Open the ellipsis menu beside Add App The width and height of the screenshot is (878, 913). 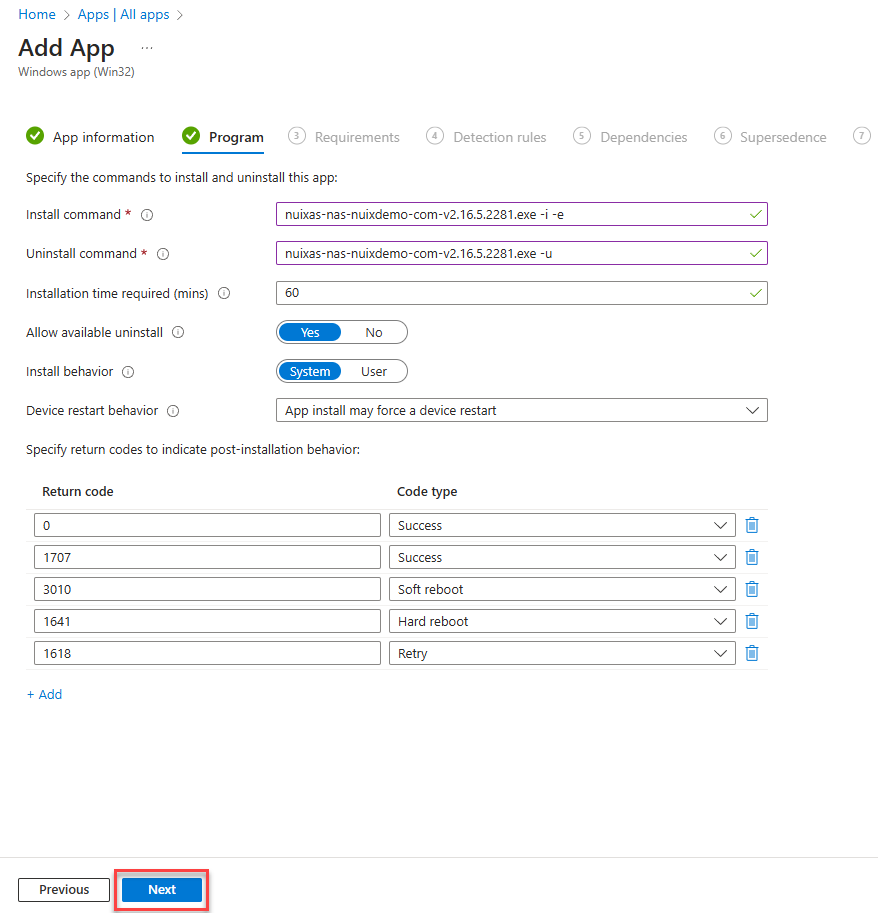pyautogui.click(x=147, y=48)
